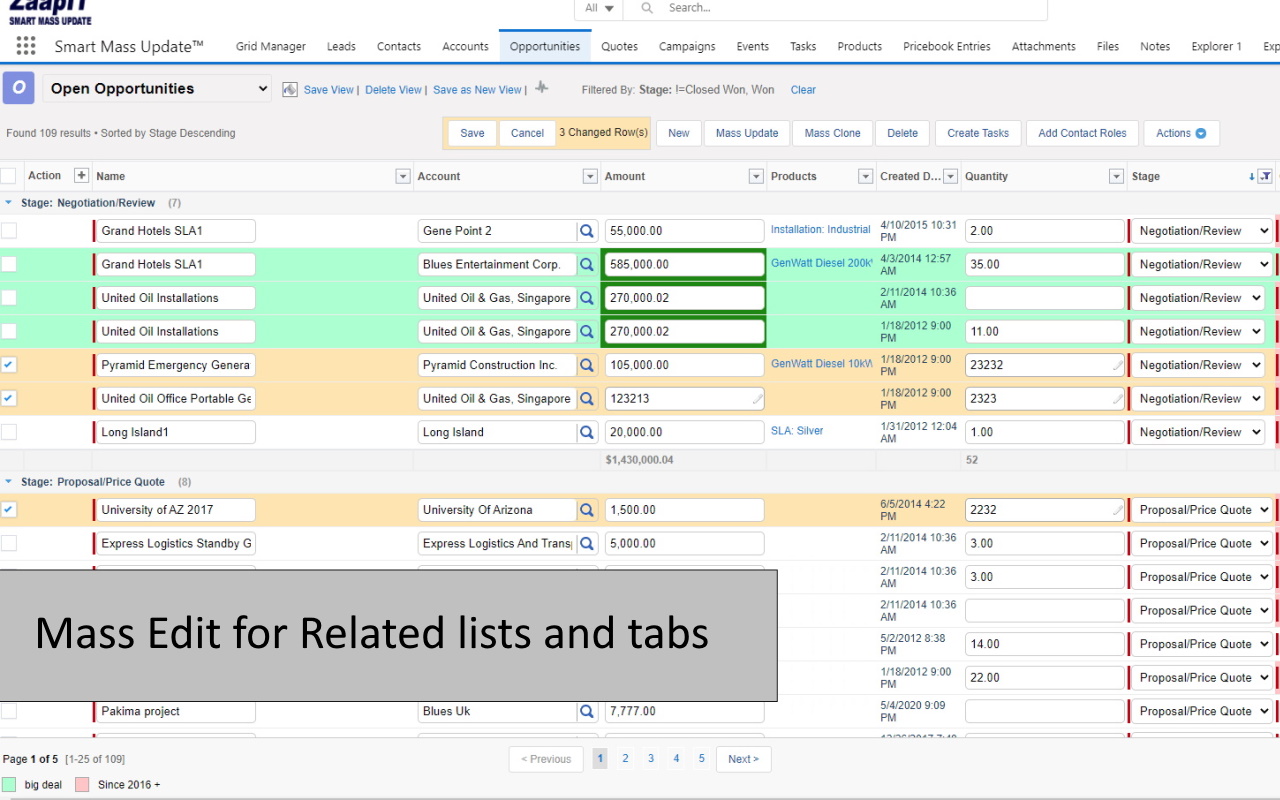Viewport: 1280px width, 800px height.
Task: Open account lookup for Express Logistics And Transport
Action: tap(587, 544)
